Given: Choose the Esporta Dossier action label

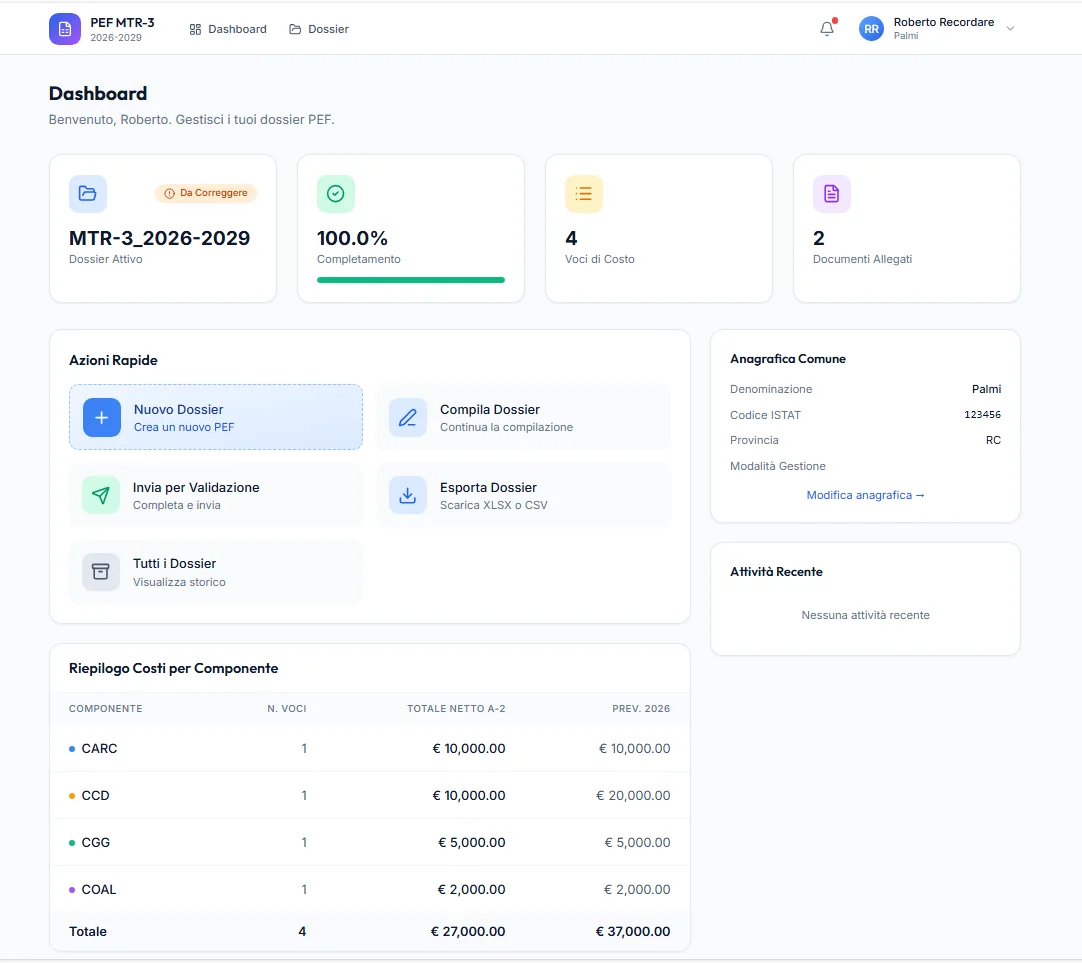Looking at the screenshot, I should point(489,487).
